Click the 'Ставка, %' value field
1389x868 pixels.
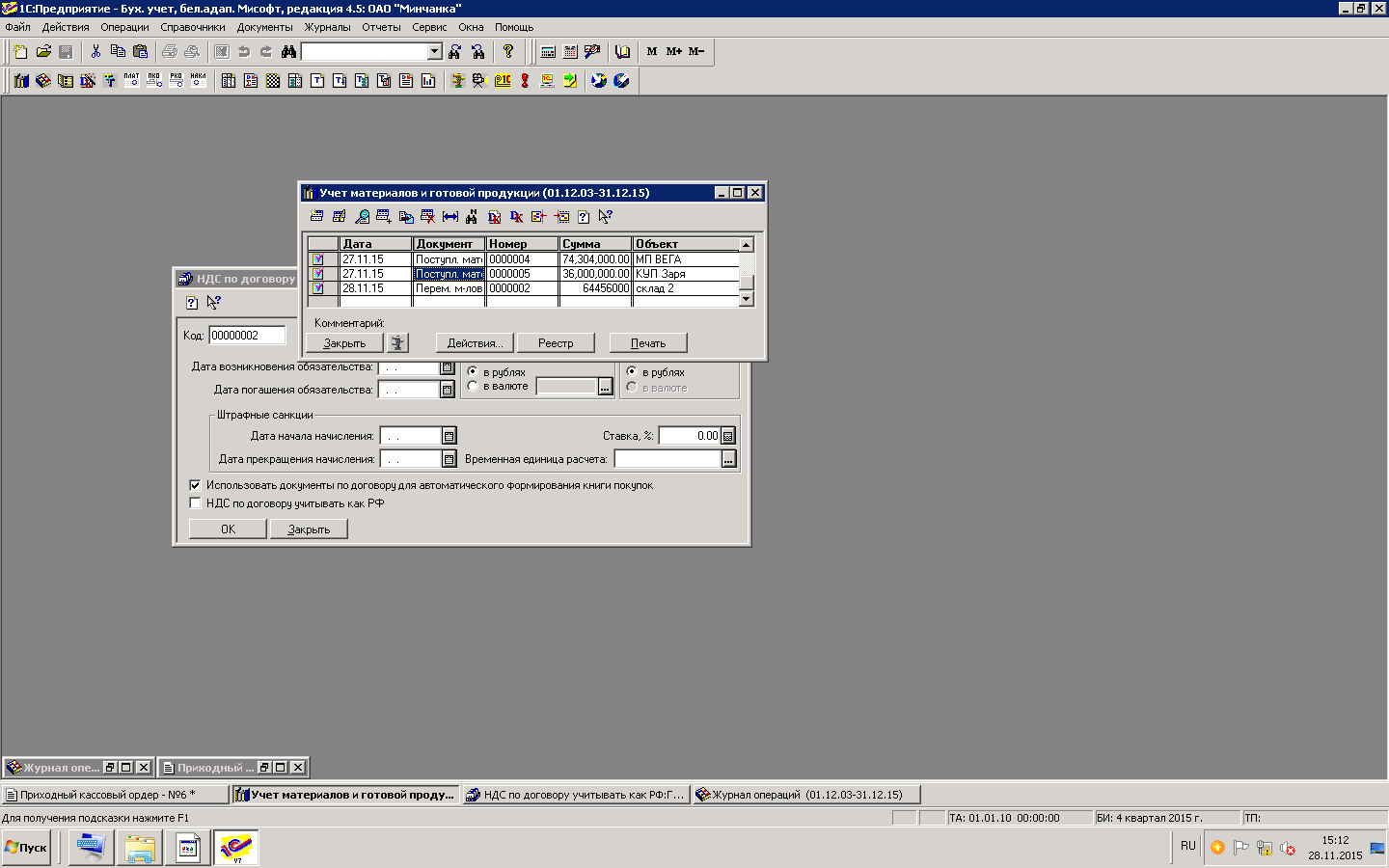(x=690, y=436)
